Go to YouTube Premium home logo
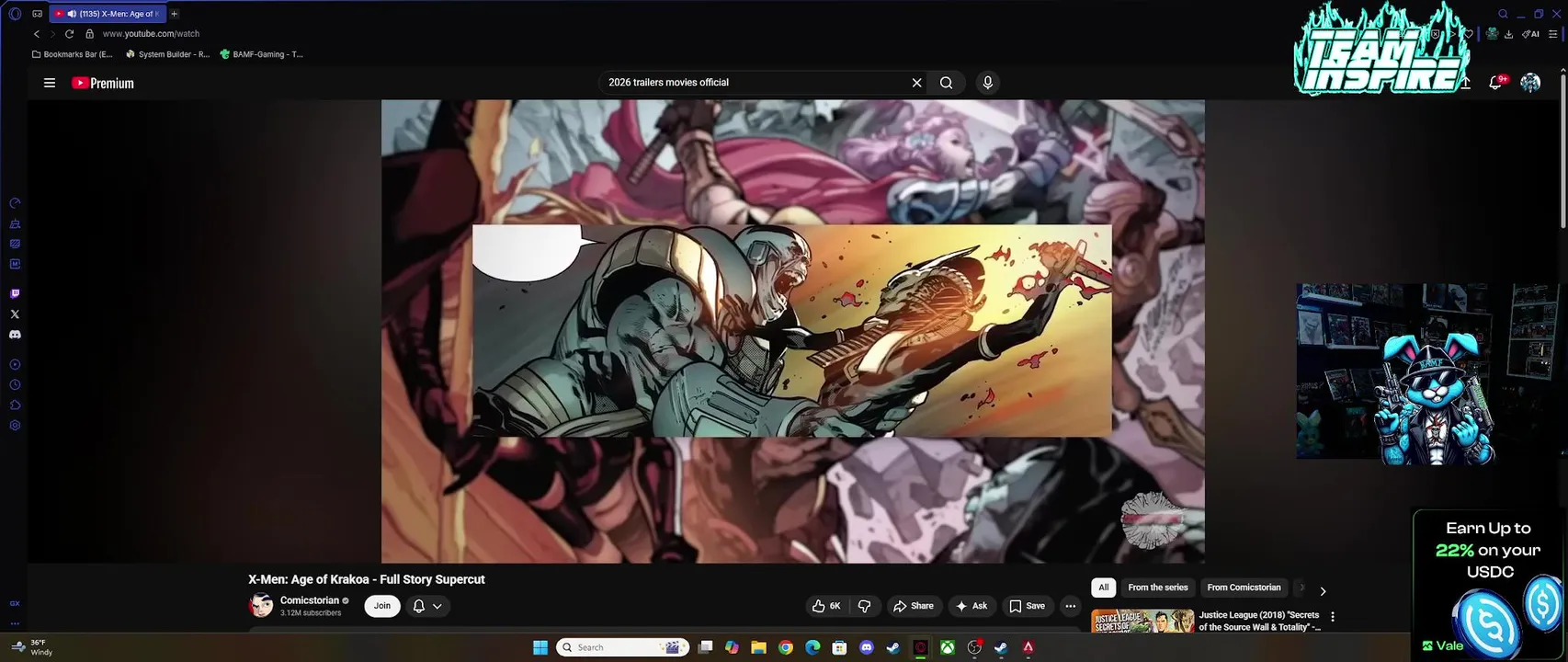 (x=103, y=83)
